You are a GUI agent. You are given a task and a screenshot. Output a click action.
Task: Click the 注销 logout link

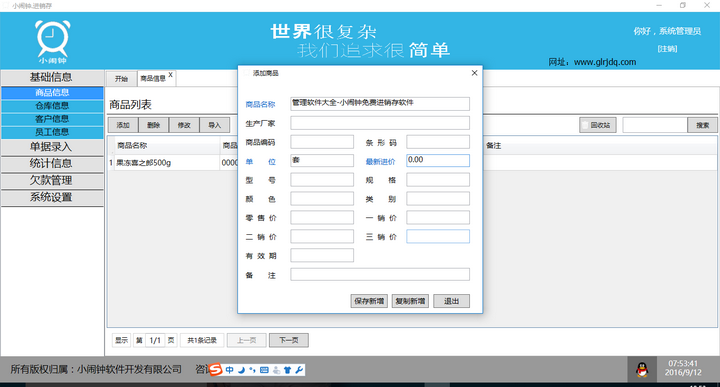(667, 49)
